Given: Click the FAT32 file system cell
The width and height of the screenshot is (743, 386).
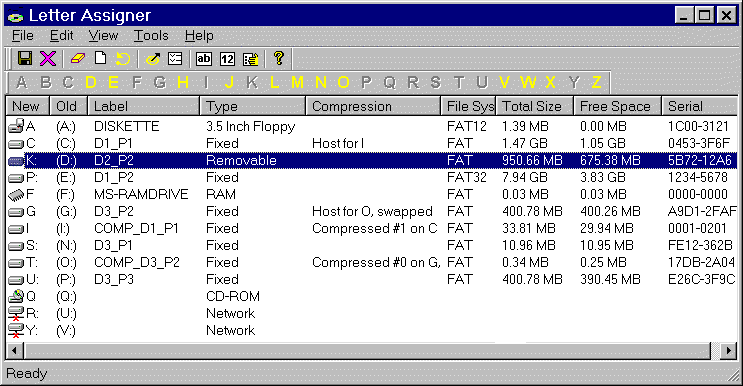Looking at the screenshot, I should click(467, 178).
